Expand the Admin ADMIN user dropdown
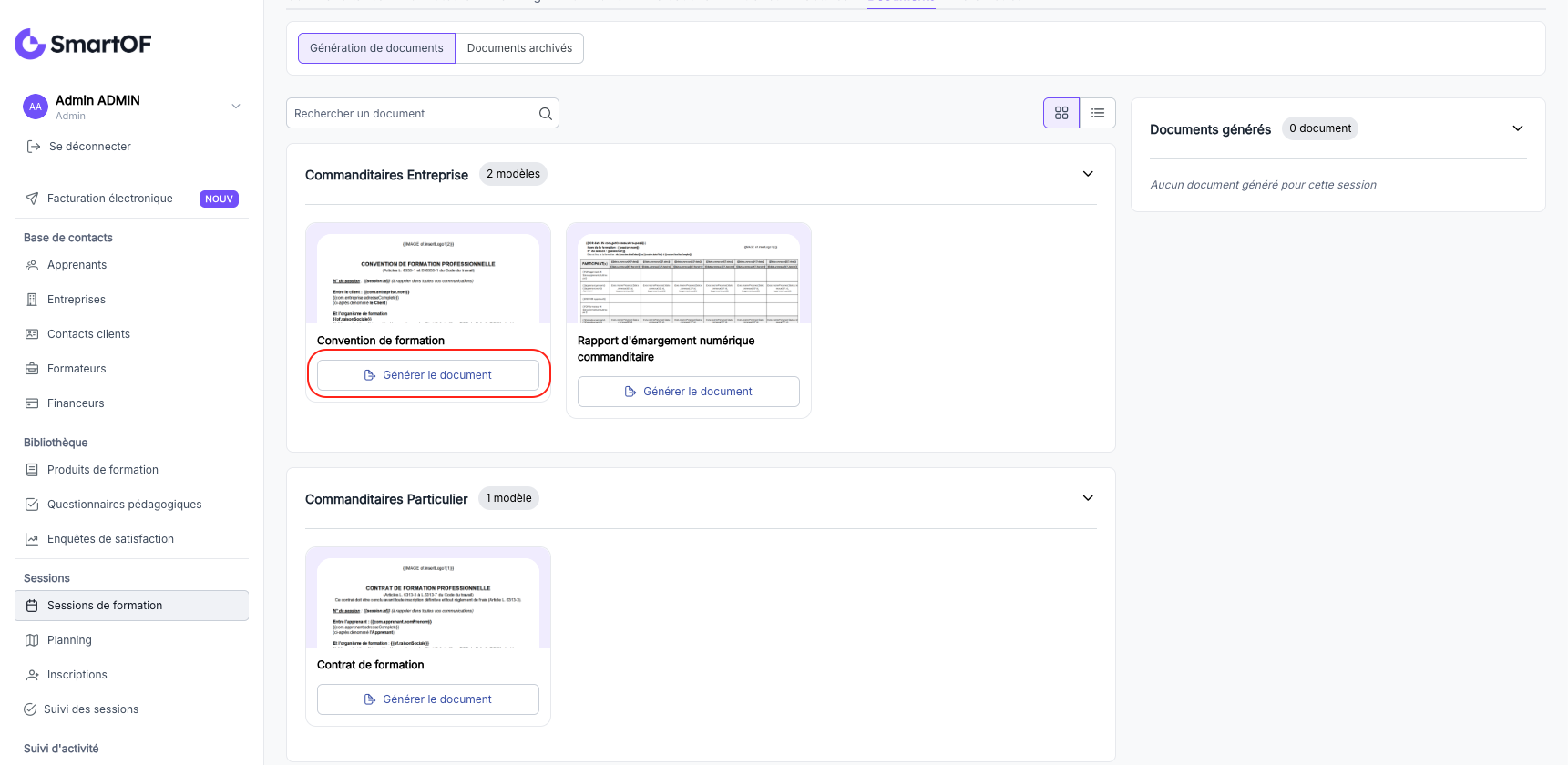Viewport: 1568px width, 765px height. coord(236,107)
